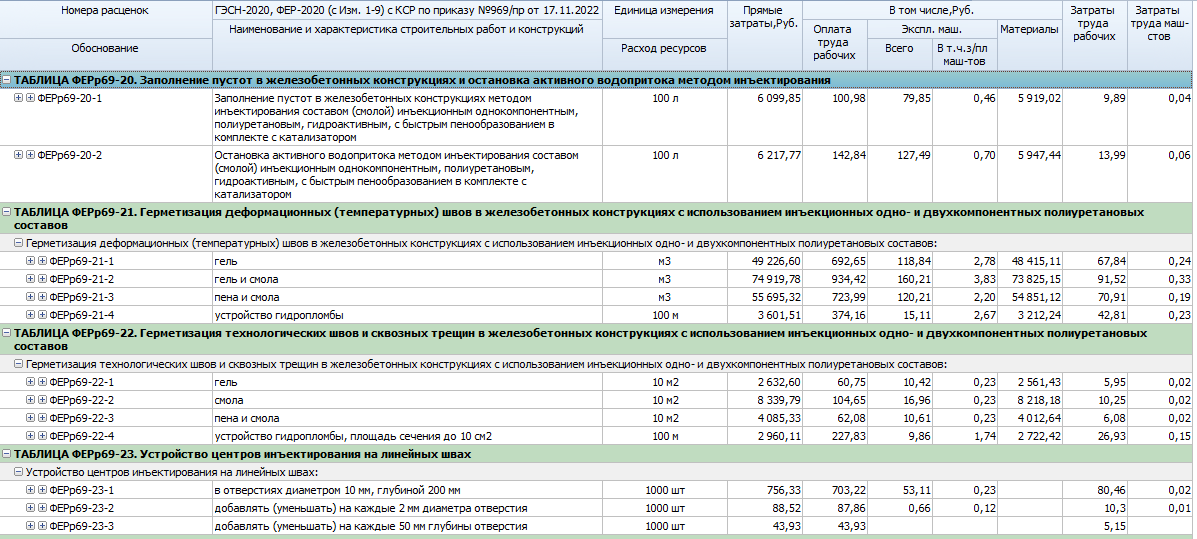This screenshot has height=539, width=1197.
Task: Expand the leftmost plus box of ФЕРр69-20-1
Action: point(18,98)
